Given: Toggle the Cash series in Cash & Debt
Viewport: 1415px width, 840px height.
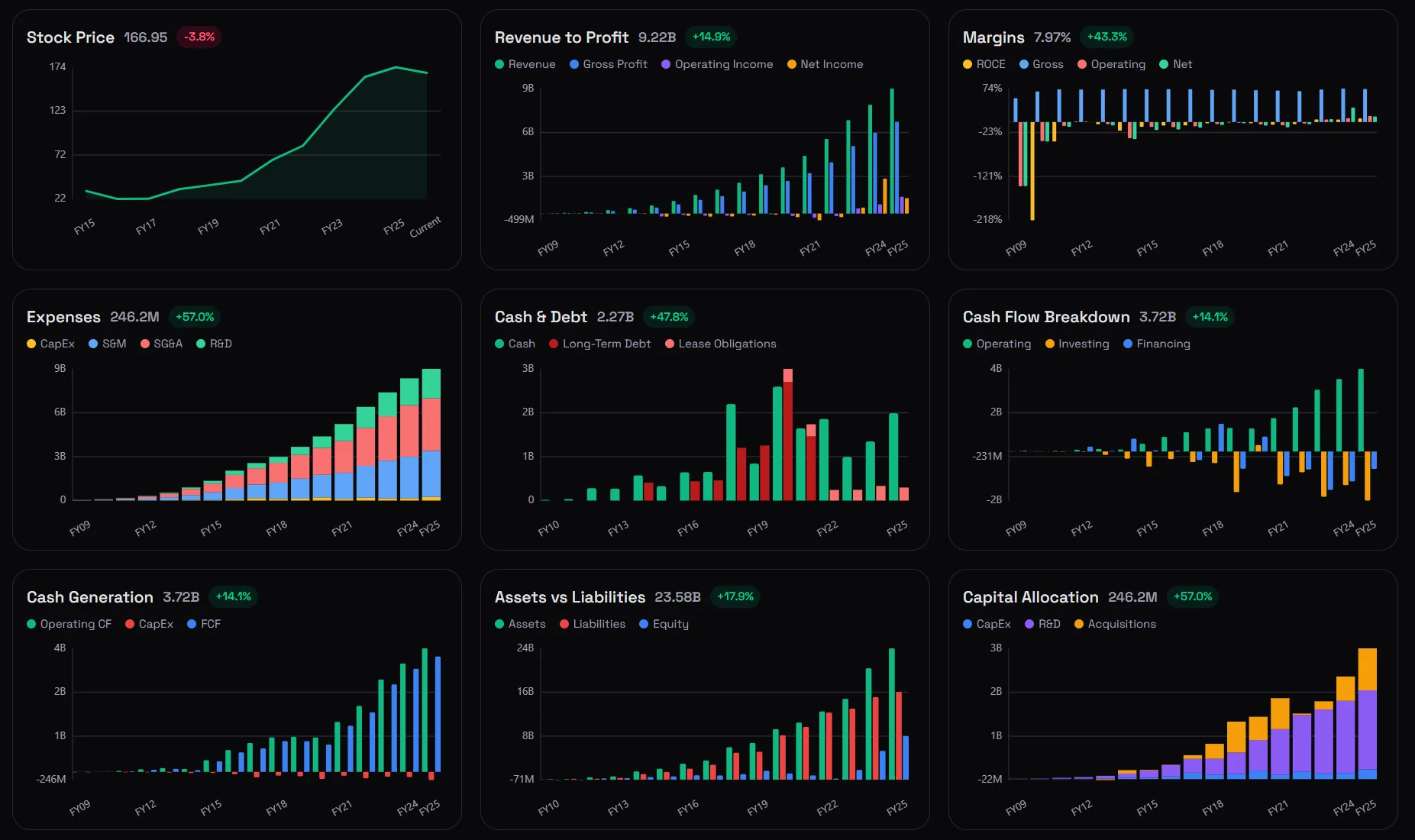Looking at the screenshot, I should [x=515, y=344].
